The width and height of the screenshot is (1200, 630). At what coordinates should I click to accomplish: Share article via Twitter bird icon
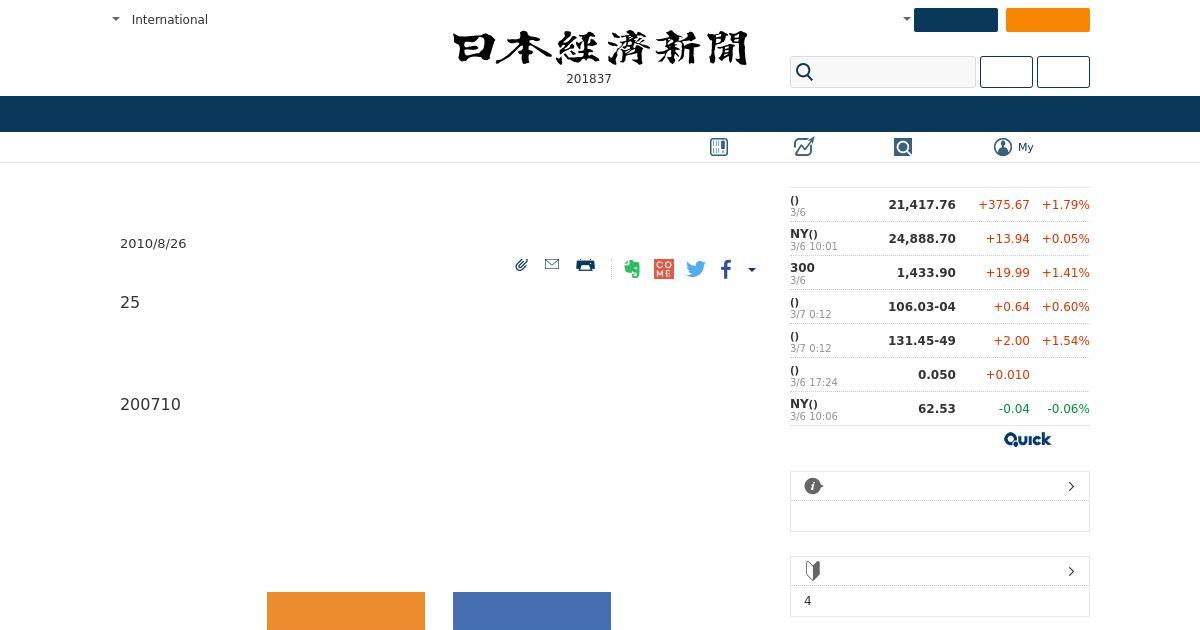click(696, 269)
